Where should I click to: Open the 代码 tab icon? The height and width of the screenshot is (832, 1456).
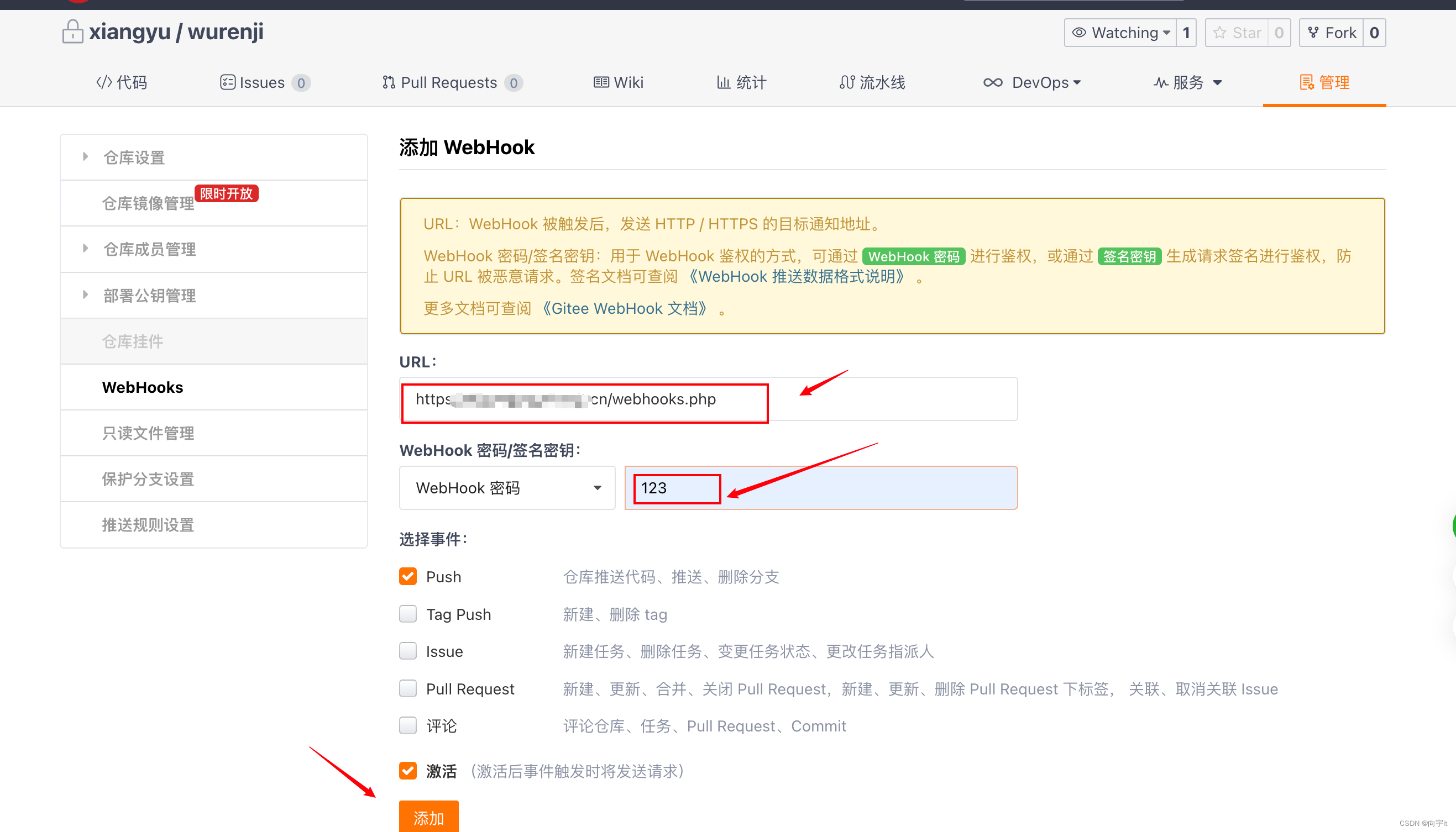(x=104, y=82)
